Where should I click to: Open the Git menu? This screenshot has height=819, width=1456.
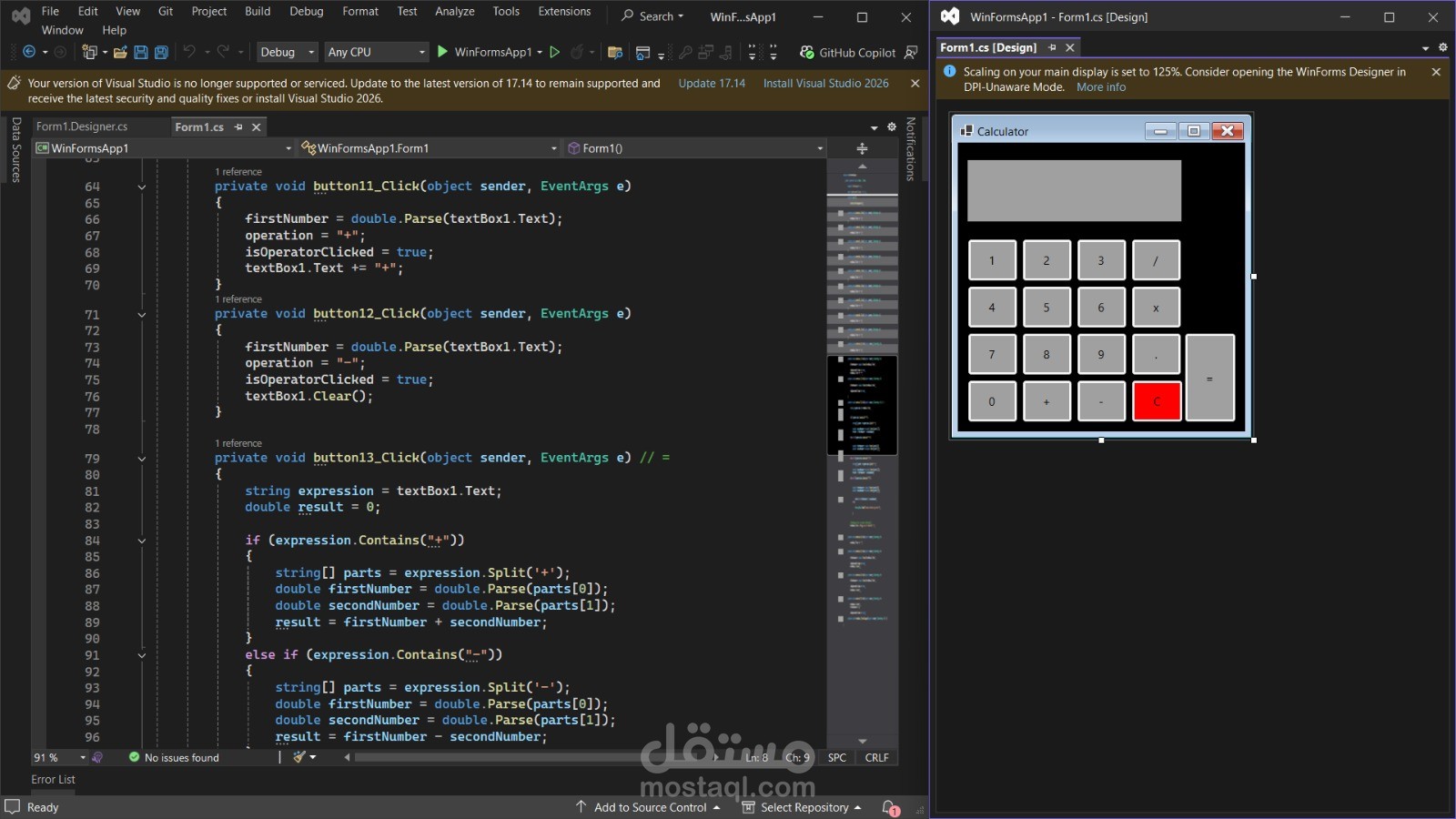point(165,11)
